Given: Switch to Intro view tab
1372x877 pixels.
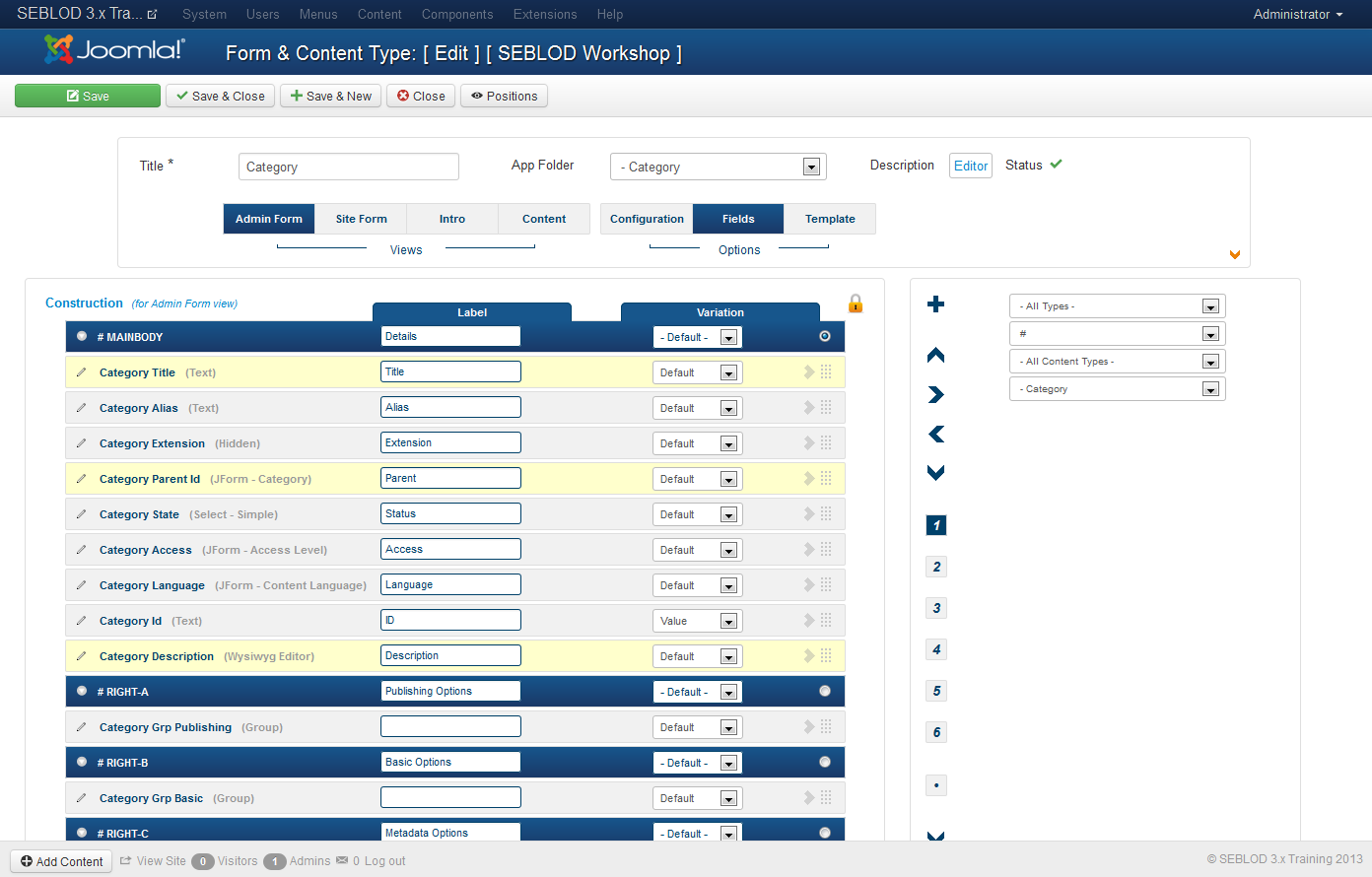Looking at the screenshot, I should coord(452,219).
